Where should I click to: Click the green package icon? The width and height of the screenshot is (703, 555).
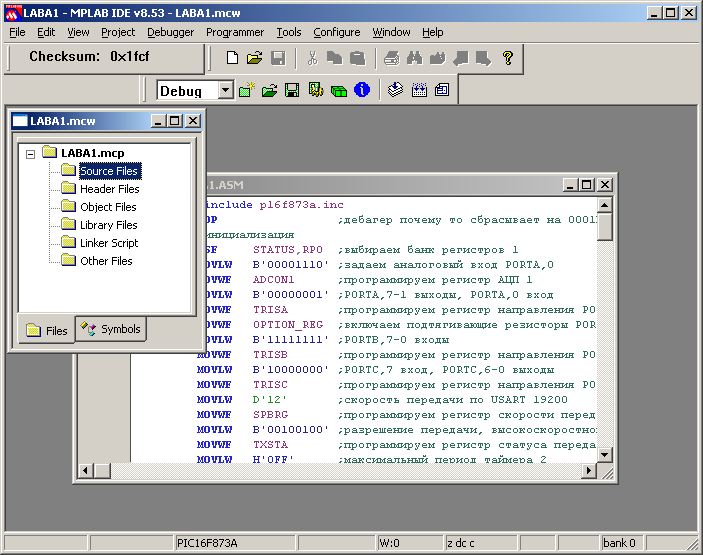(338, 91)
